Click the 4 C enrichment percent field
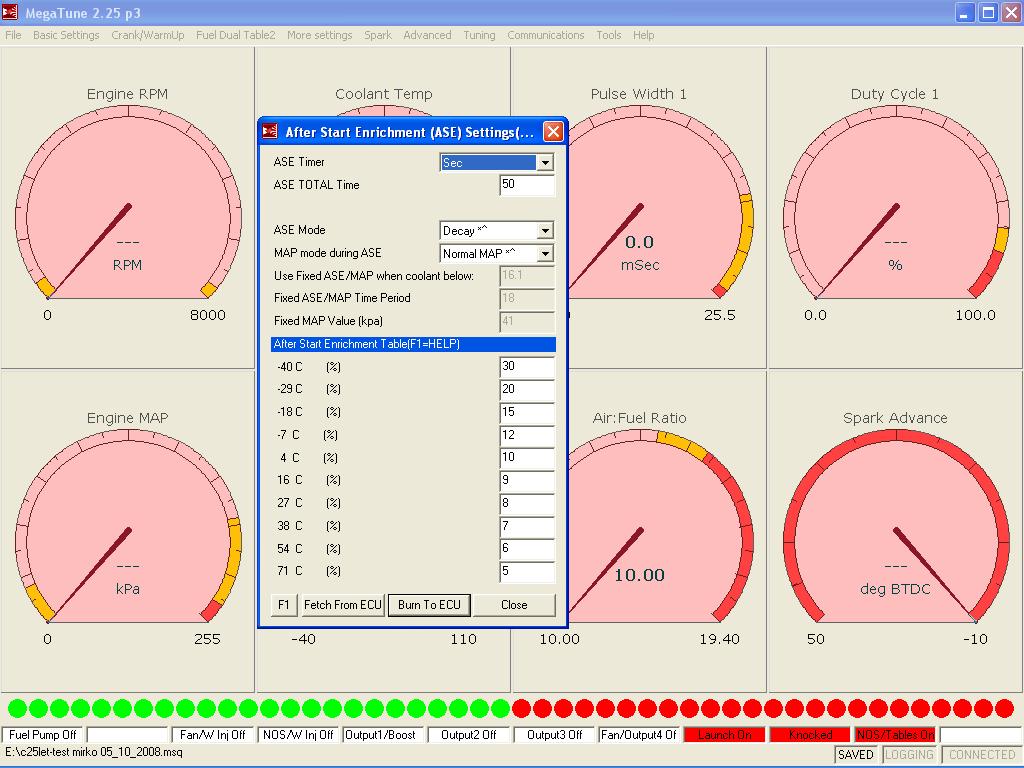 [527, 458]
